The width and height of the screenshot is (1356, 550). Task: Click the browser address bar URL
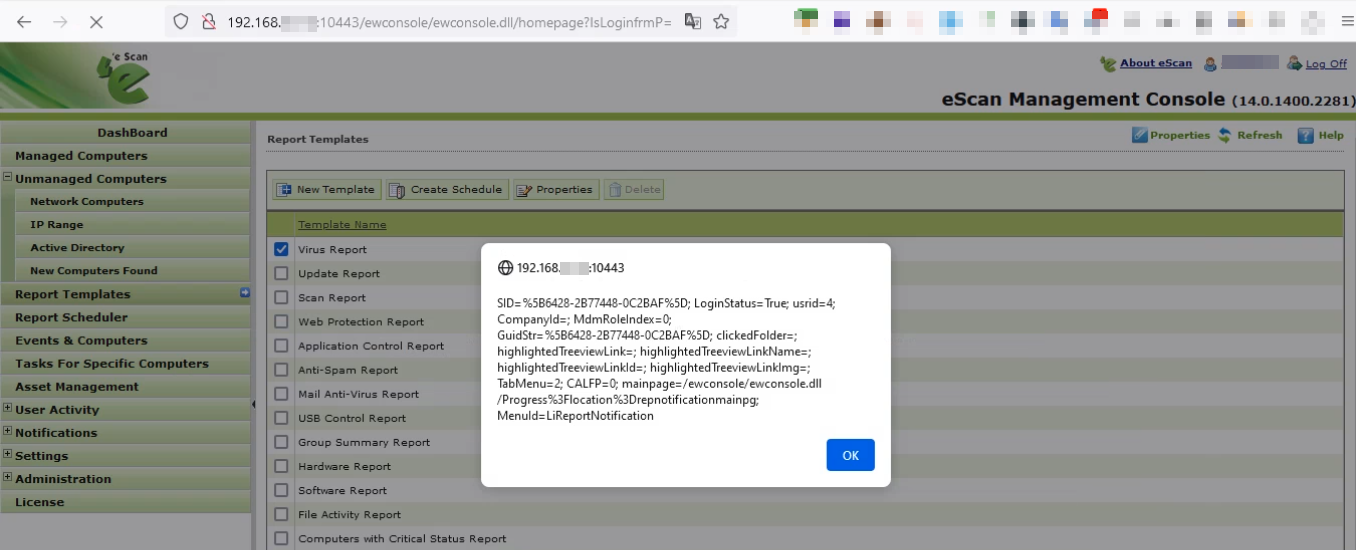(448, 21)
